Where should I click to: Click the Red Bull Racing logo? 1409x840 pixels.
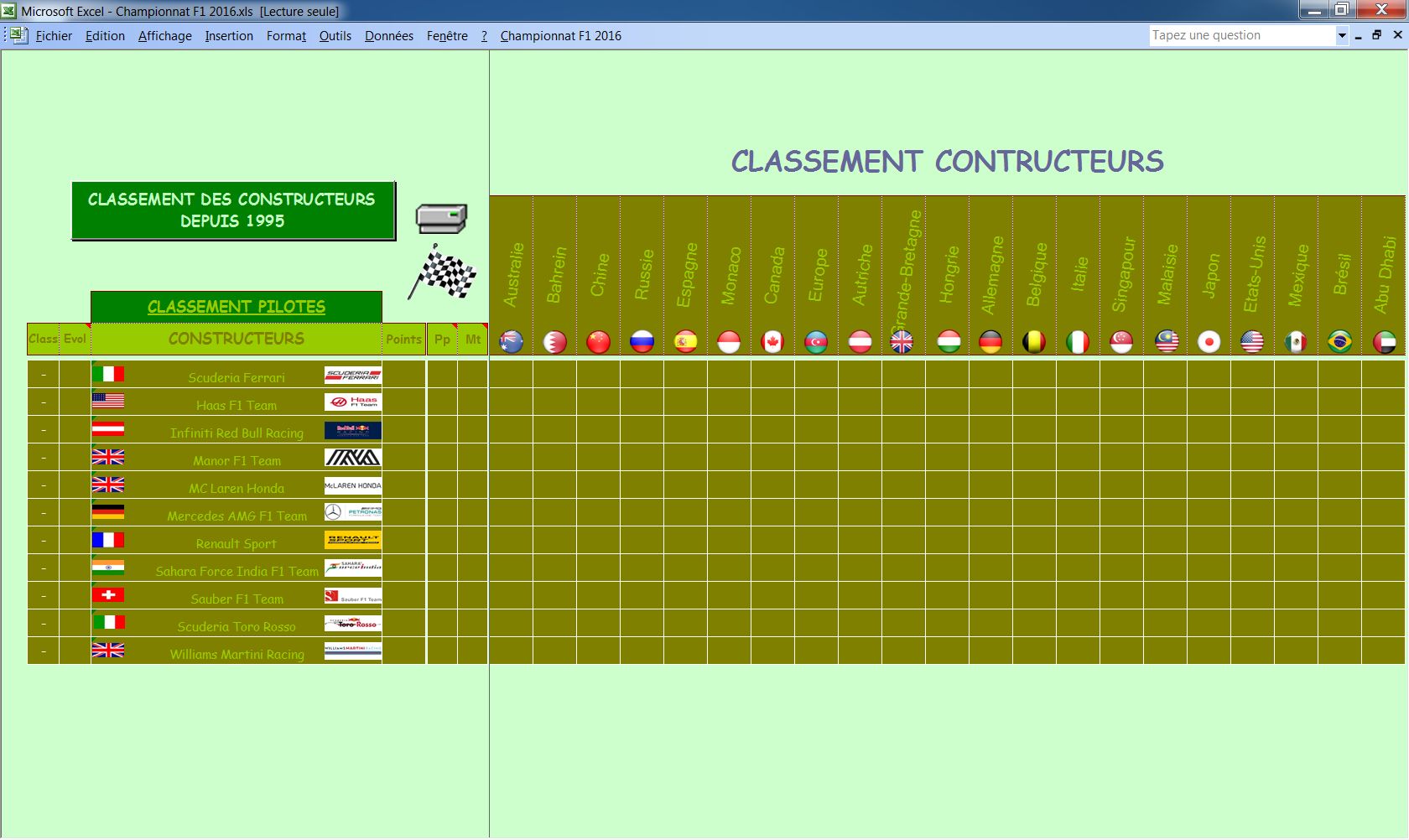pyautogui.click(x=353, y=430)
